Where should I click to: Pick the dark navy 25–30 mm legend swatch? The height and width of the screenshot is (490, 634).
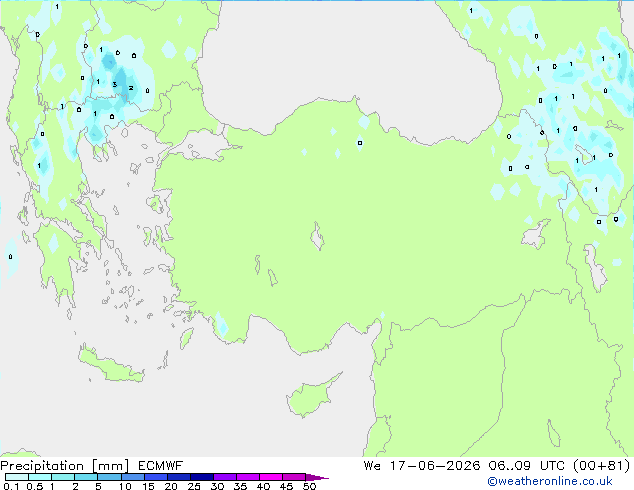pos(202,477)
